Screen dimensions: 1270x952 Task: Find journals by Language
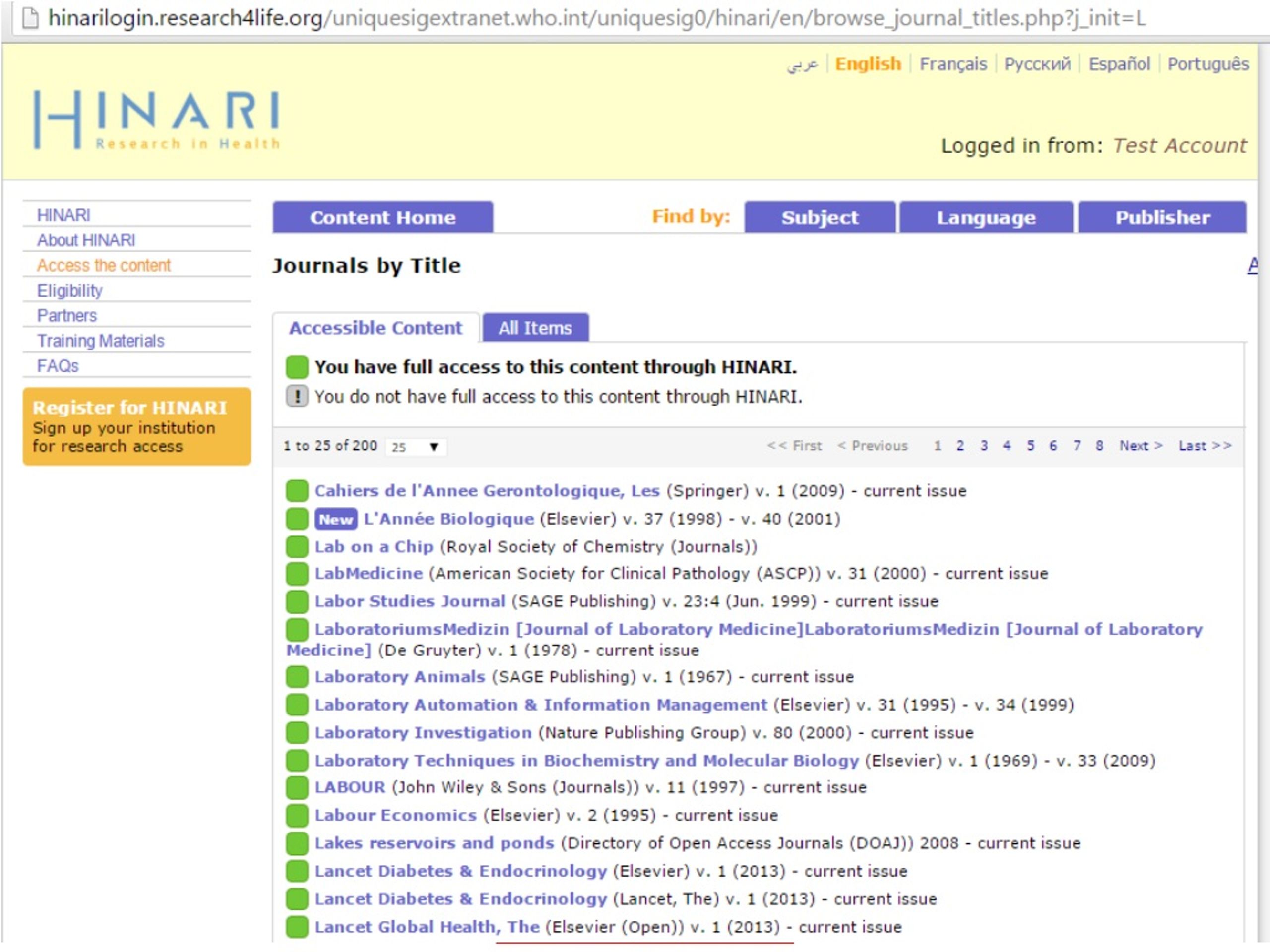(x=986, y=218)
